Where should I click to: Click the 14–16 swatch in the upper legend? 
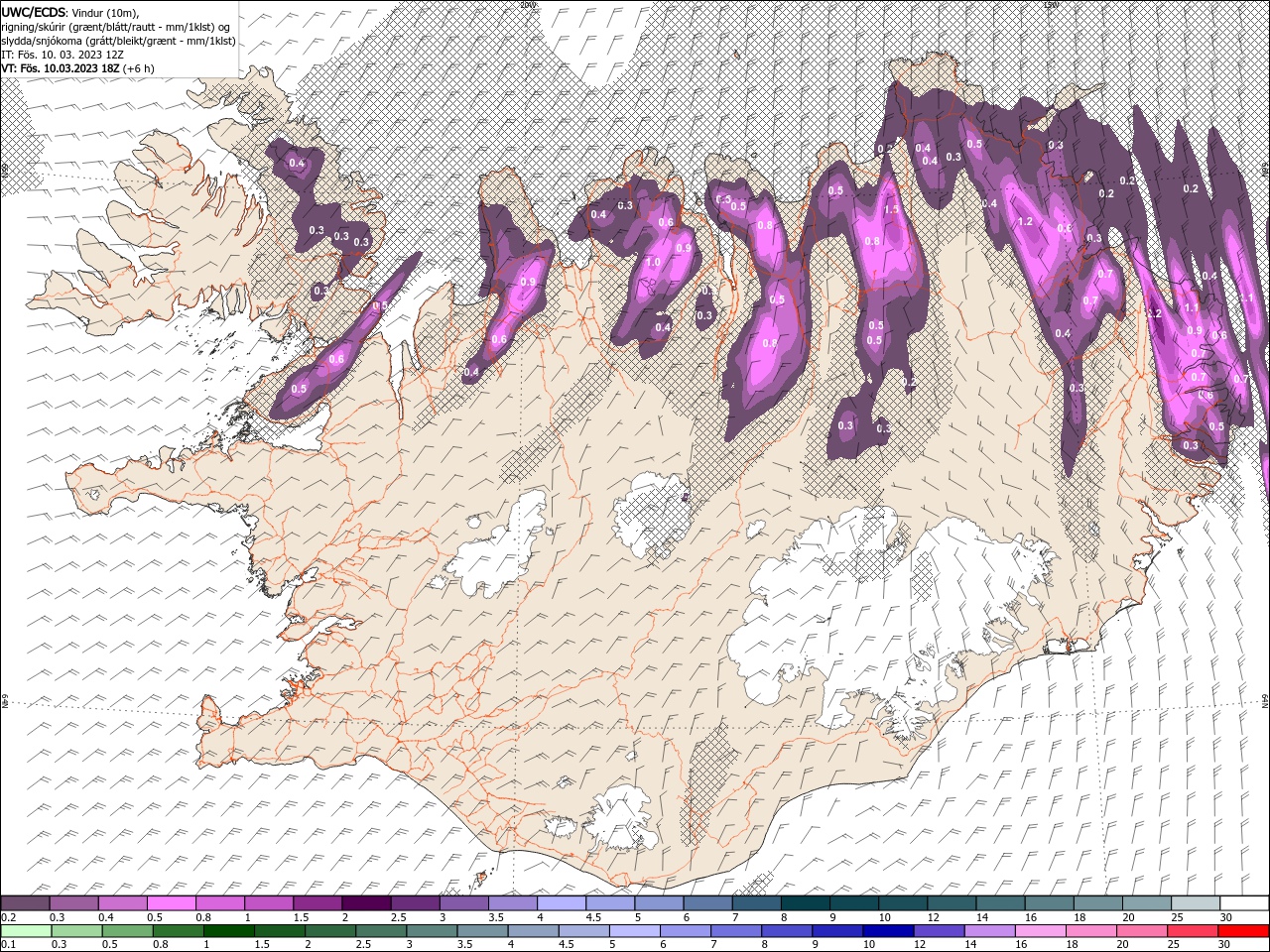[1000, 903]
